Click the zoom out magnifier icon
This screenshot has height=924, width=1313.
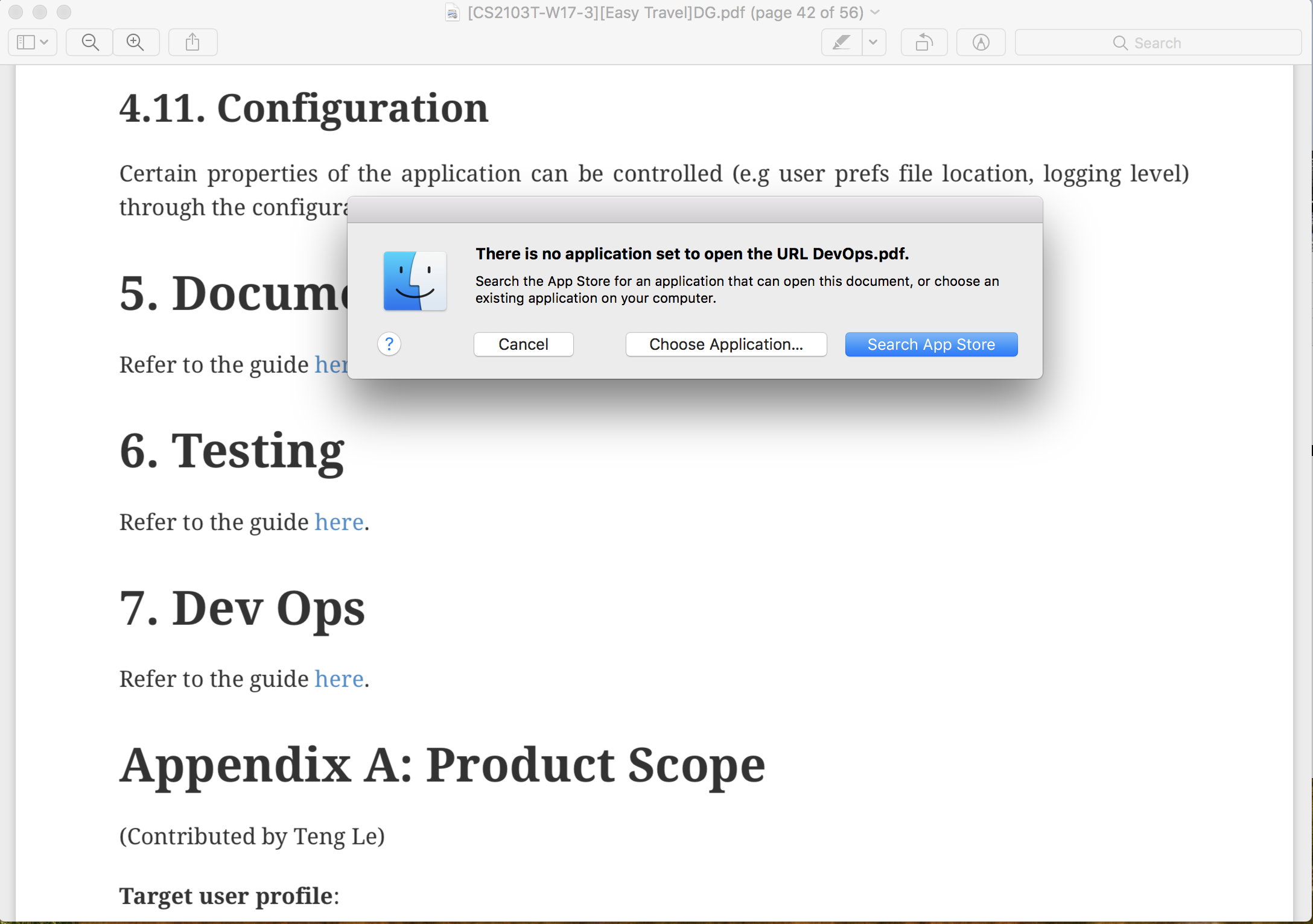[x=90, y=42]
